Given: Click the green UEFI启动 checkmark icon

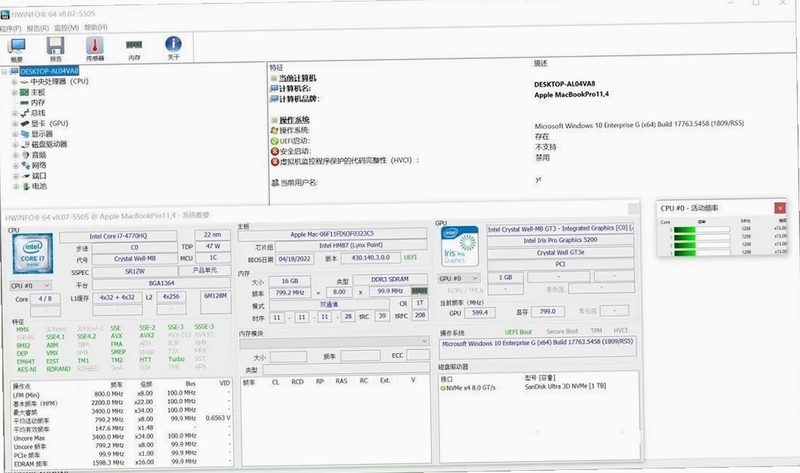Looking at the screenshot, I should [x=274, y=141].
